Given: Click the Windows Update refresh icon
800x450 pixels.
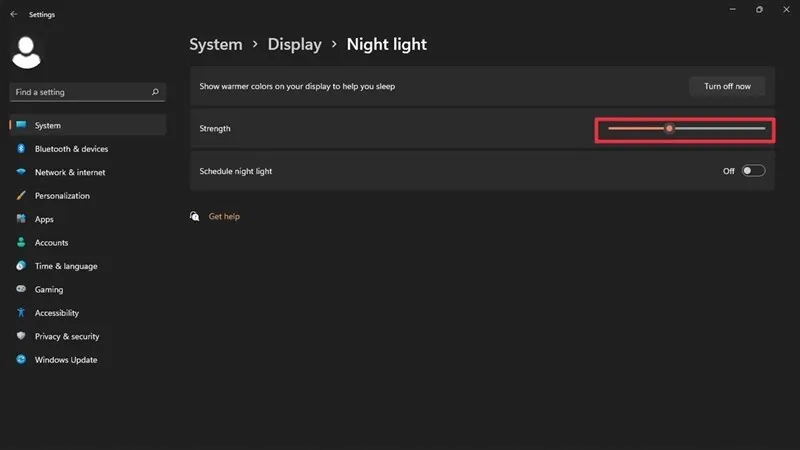Looking at the screenshot, I should [x=21, y=359].
